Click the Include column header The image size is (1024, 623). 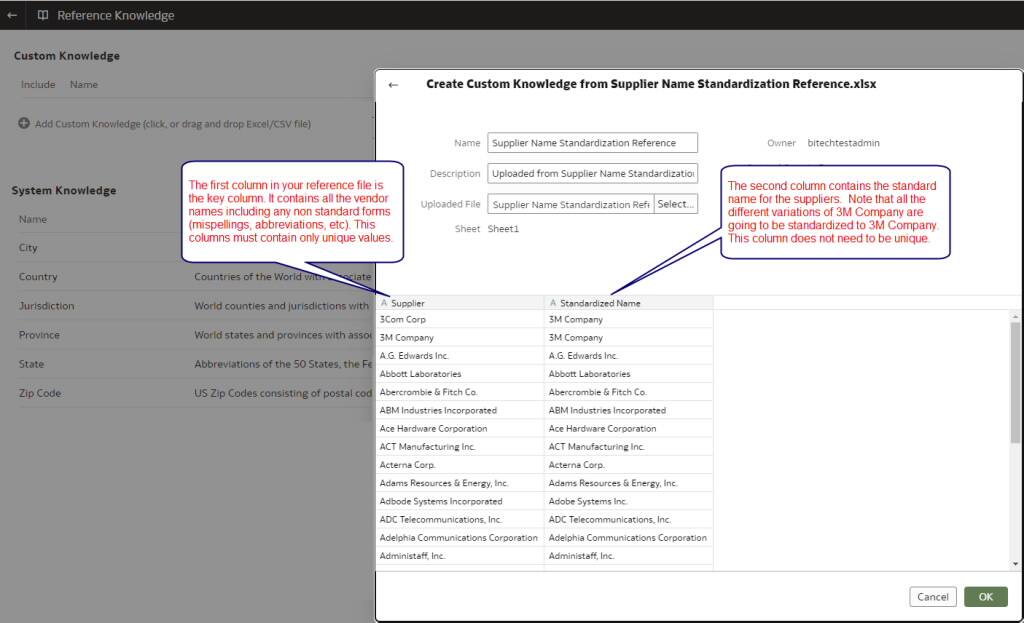click(37, 84)
